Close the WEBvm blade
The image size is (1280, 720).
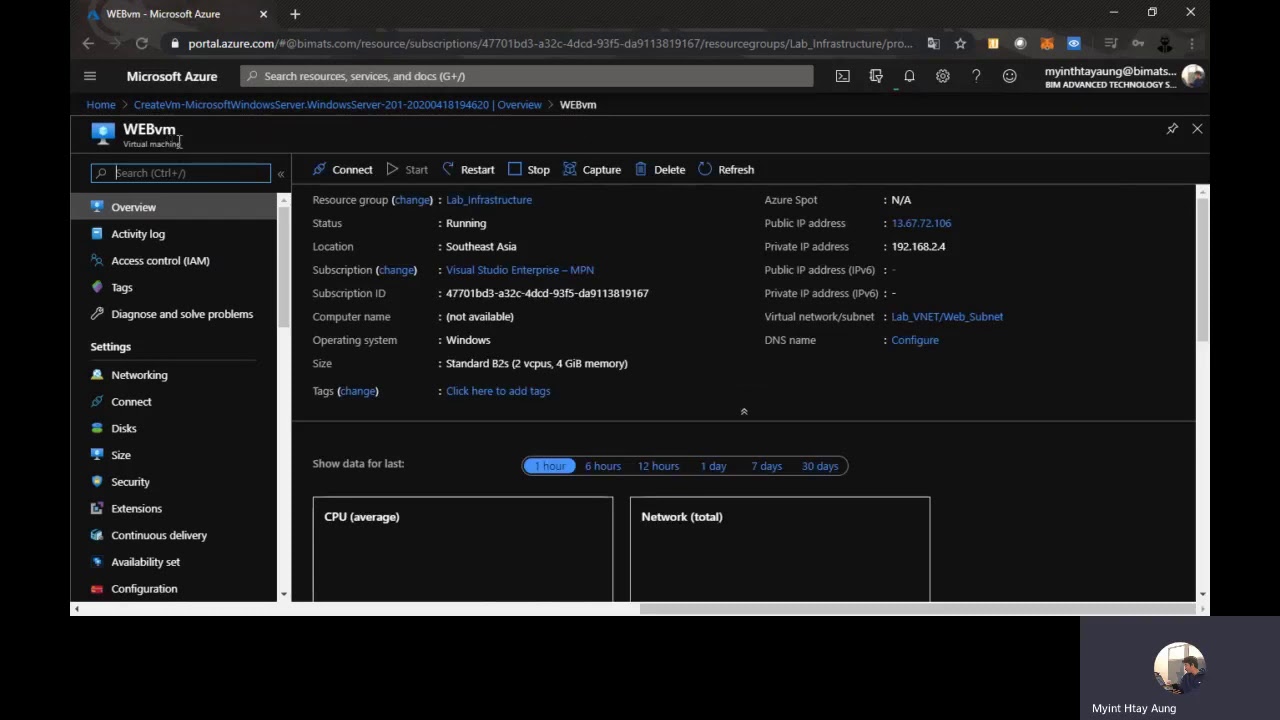pos(1197,129)
